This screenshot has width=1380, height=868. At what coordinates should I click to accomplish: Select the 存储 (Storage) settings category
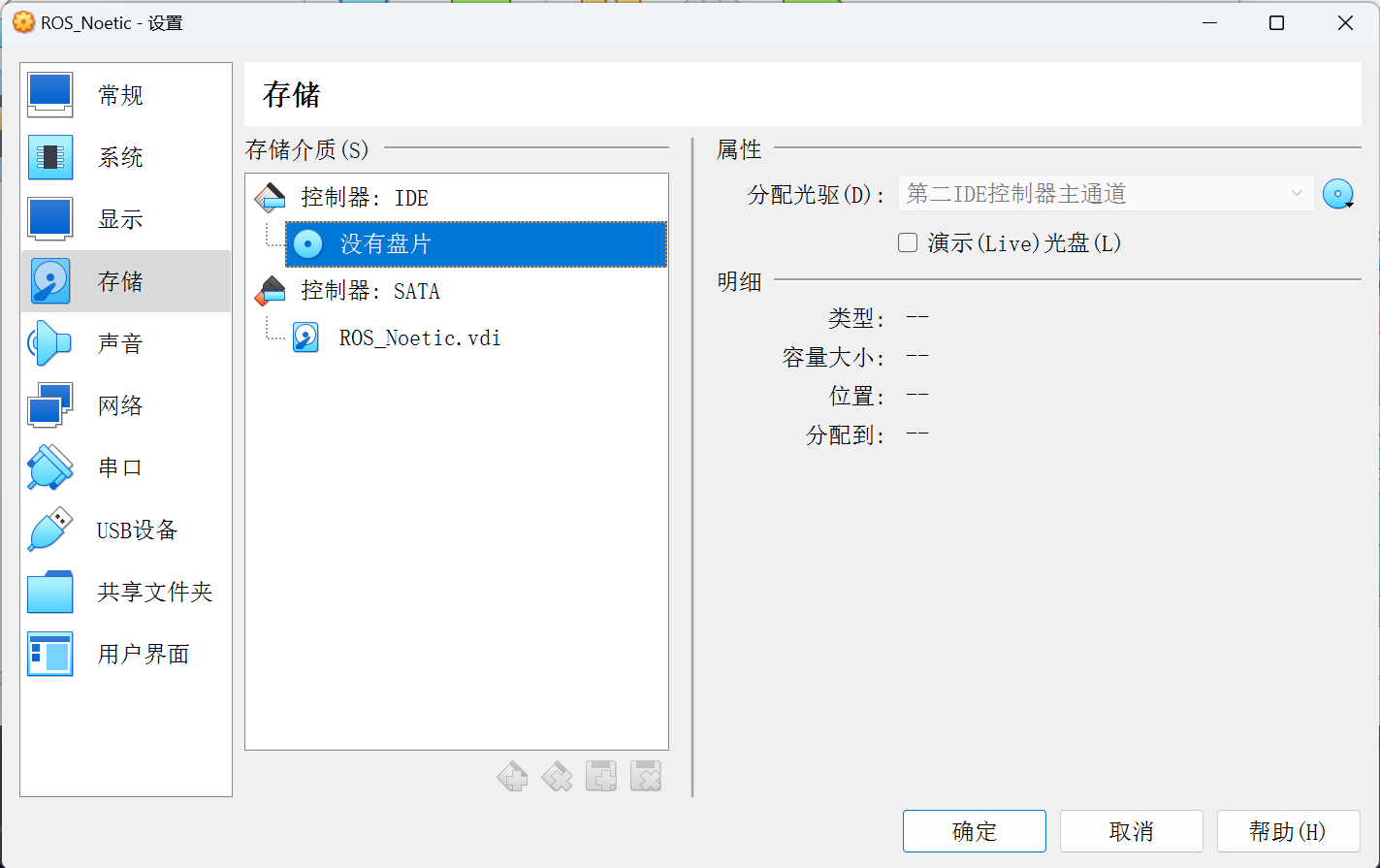[x=126, y=281]
